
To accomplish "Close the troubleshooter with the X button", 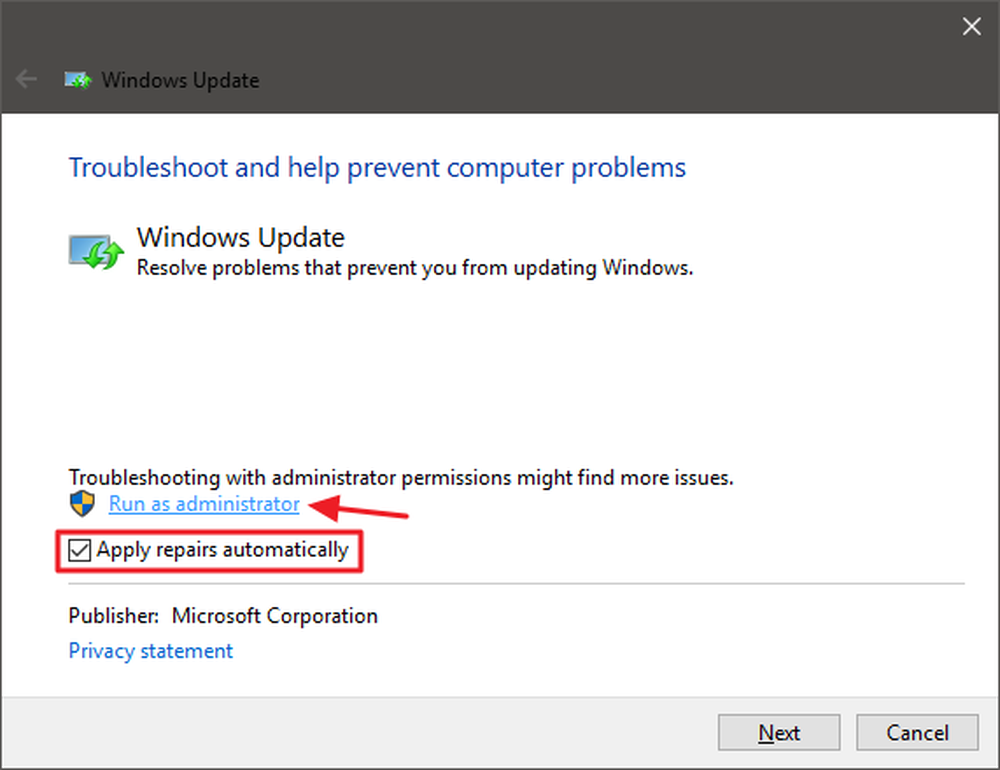I will pyautogui.click(x=971, y=26).
